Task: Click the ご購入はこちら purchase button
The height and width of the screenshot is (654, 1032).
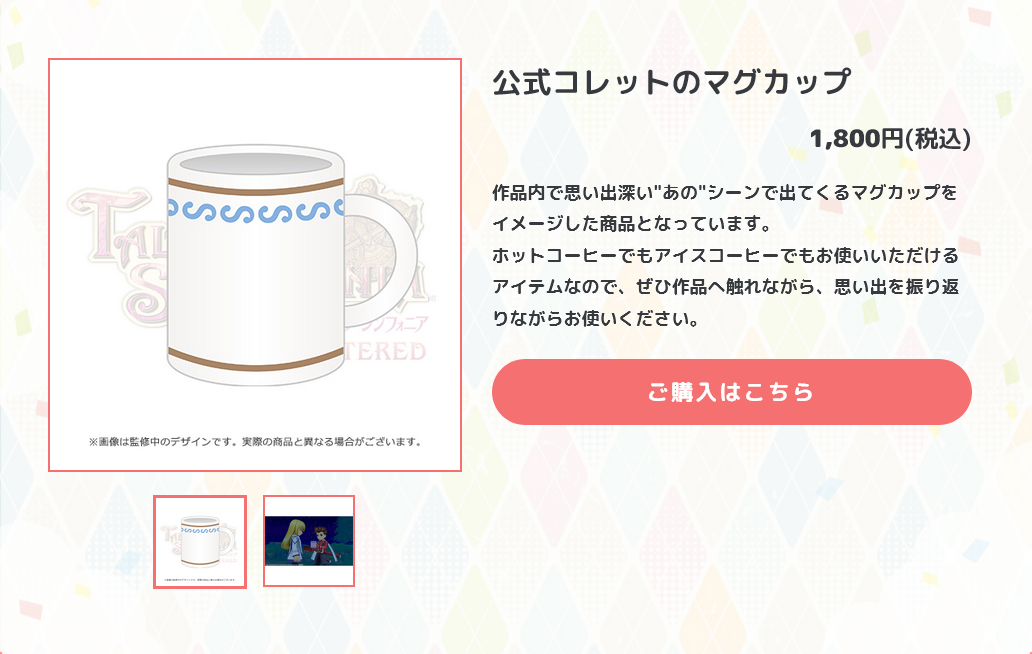Action: pos(731,391)
